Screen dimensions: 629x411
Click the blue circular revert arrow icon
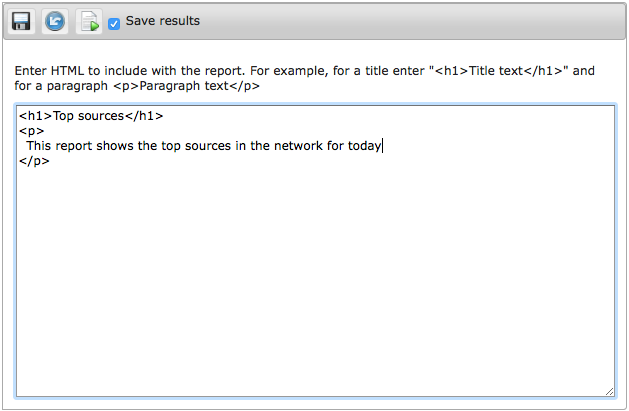55,21
